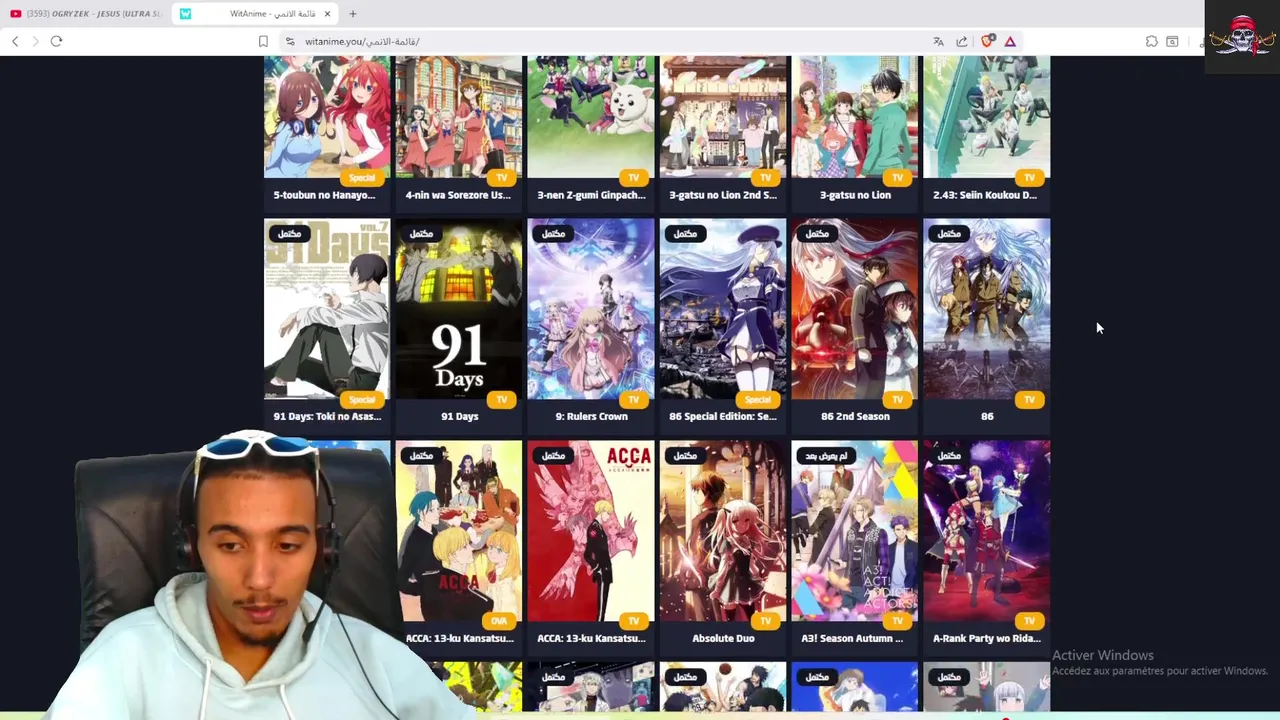Click the 5-toubun no Hanayo poster image
This screenshot has height=720, width=1280.
pos(327,116)
